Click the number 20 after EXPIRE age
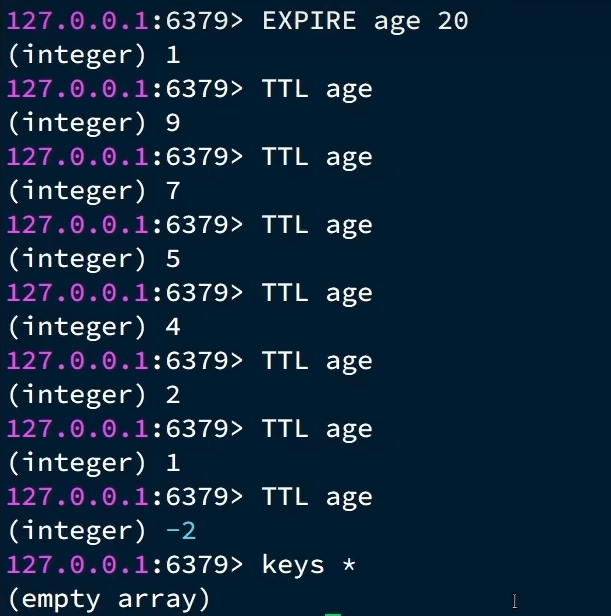Image resolution: width=611 pixels, height=616 pixels. (453, 21)
